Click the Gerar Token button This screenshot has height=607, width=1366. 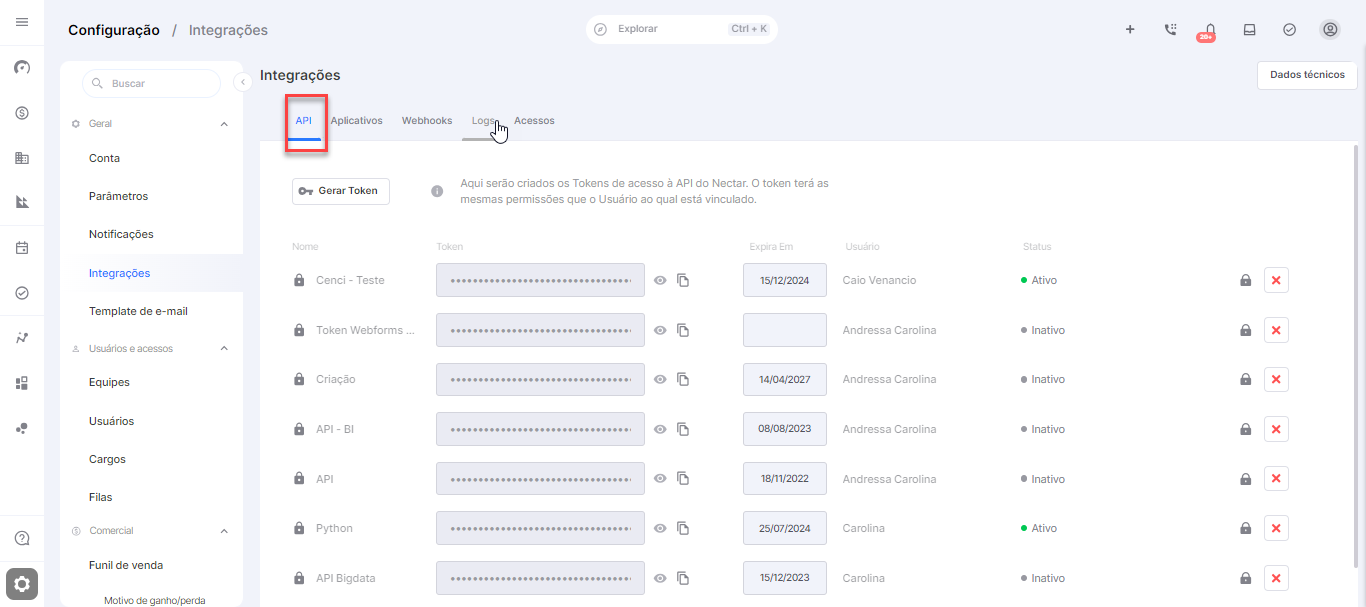point(341,191)
